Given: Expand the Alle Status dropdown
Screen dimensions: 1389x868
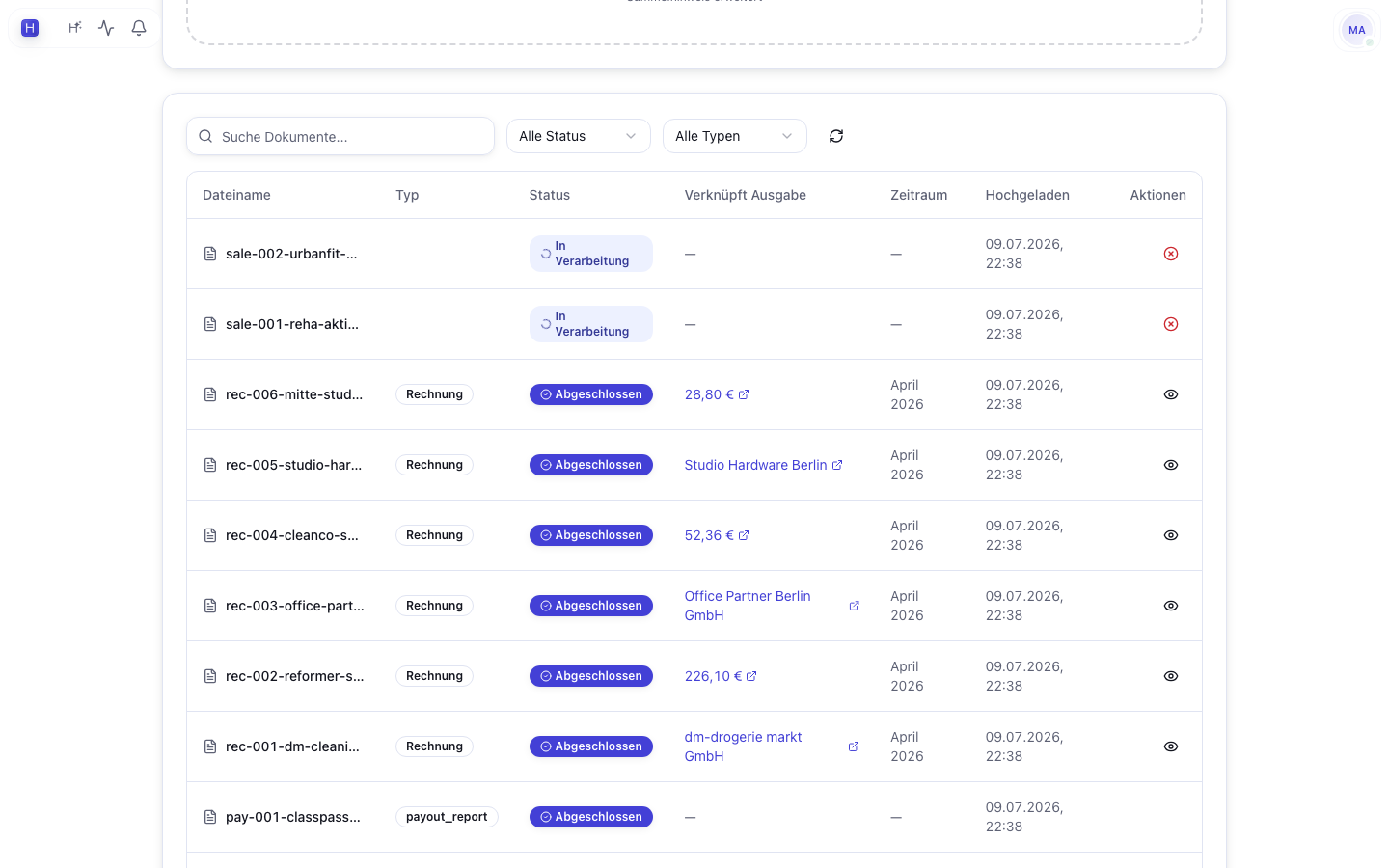Looking at the screenshot, I should 579,136.
